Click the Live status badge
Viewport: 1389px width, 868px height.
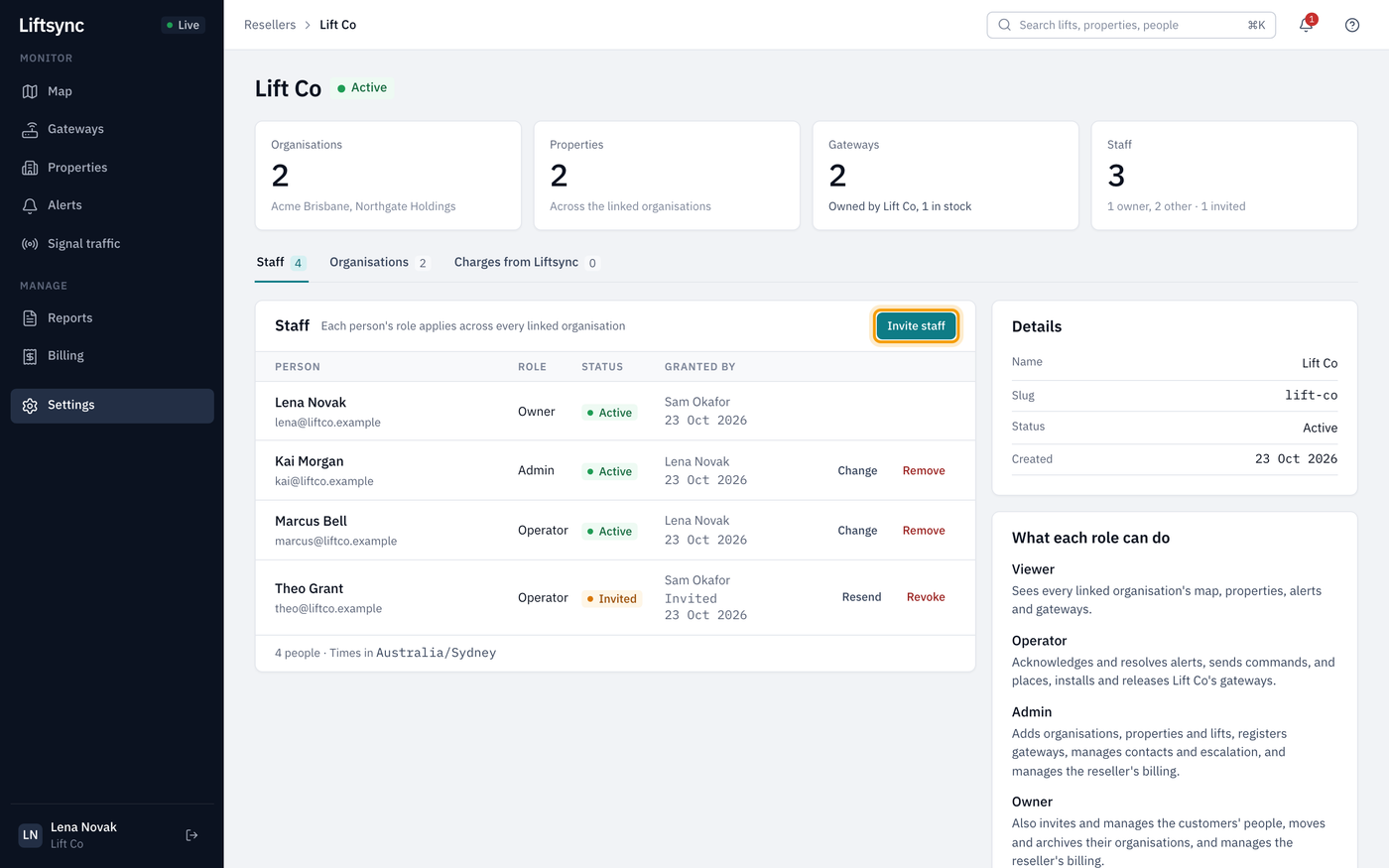(x=183, y=25)
